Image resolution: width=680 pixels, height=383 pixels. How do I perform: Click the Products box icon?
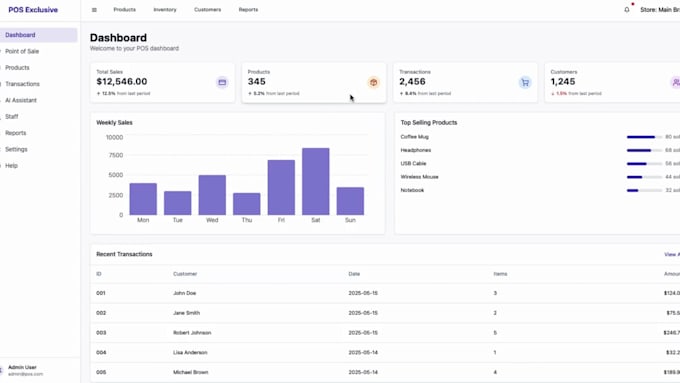[373, 82]
